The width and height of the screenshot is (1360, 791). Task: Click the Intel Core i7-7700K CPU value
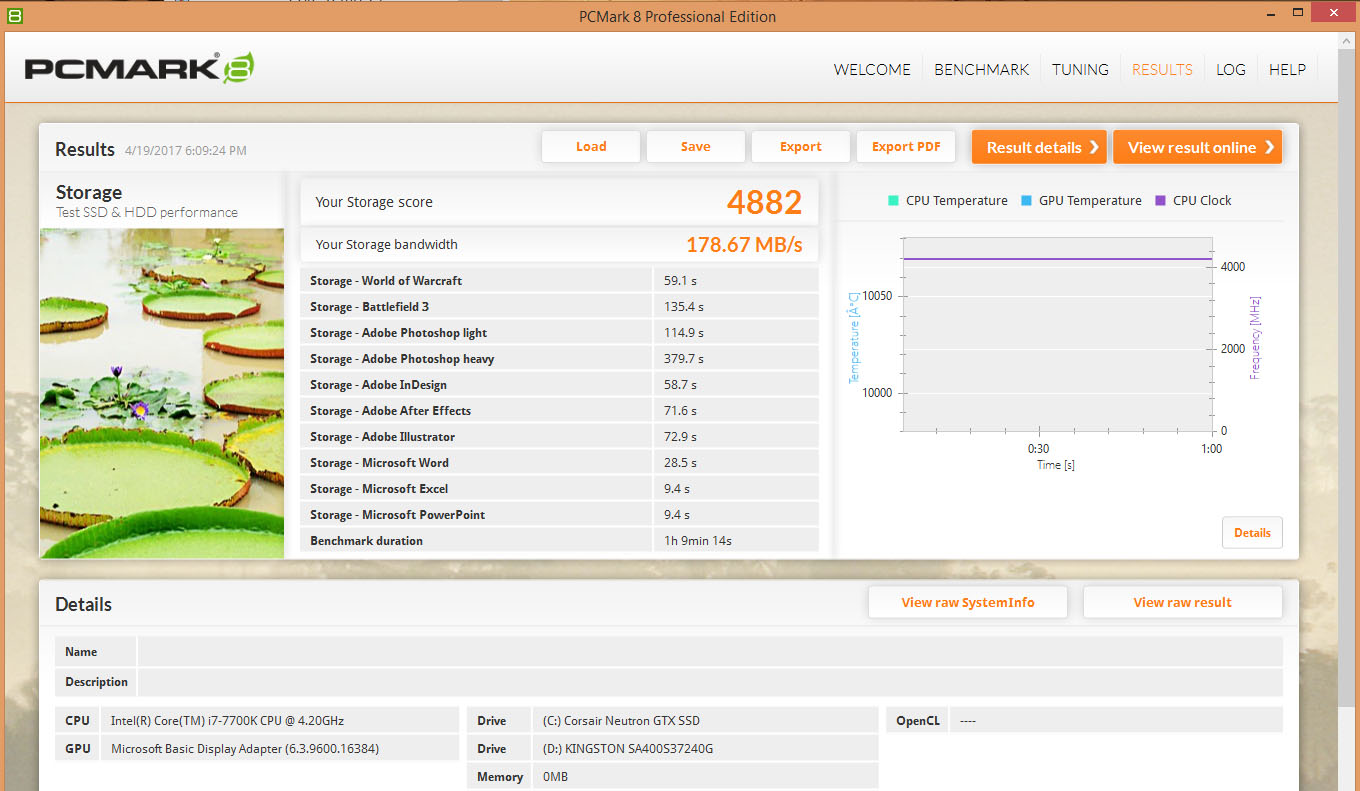pos(228,721)
